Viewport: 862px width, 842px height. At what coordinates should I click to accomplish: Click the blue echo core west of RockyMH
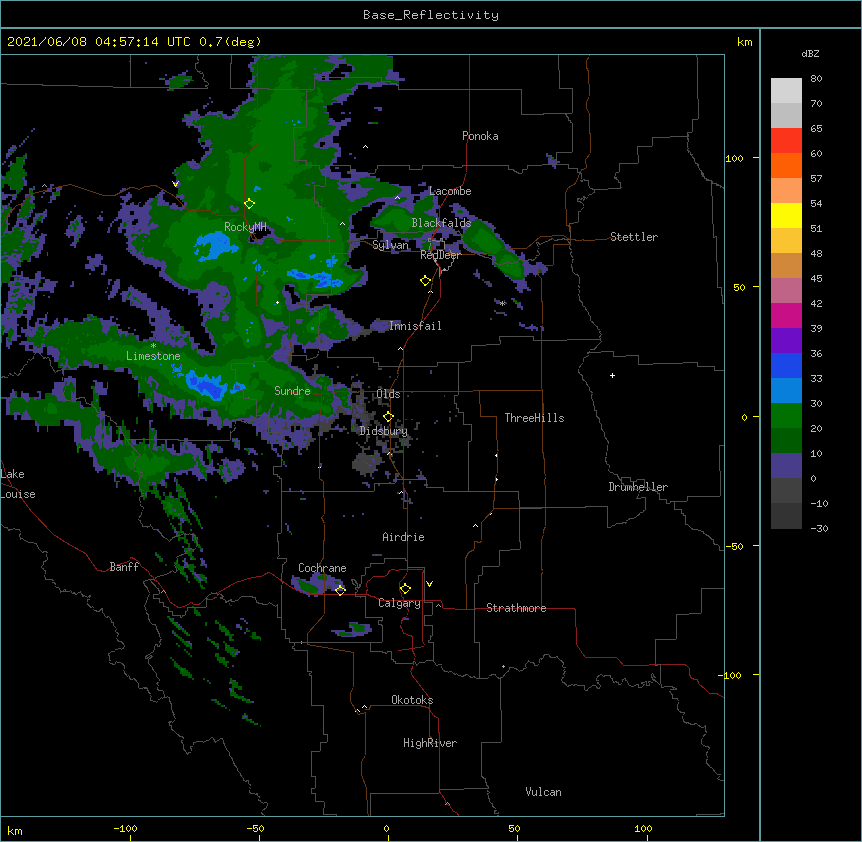pyautogui.click(x=216, y=246)
